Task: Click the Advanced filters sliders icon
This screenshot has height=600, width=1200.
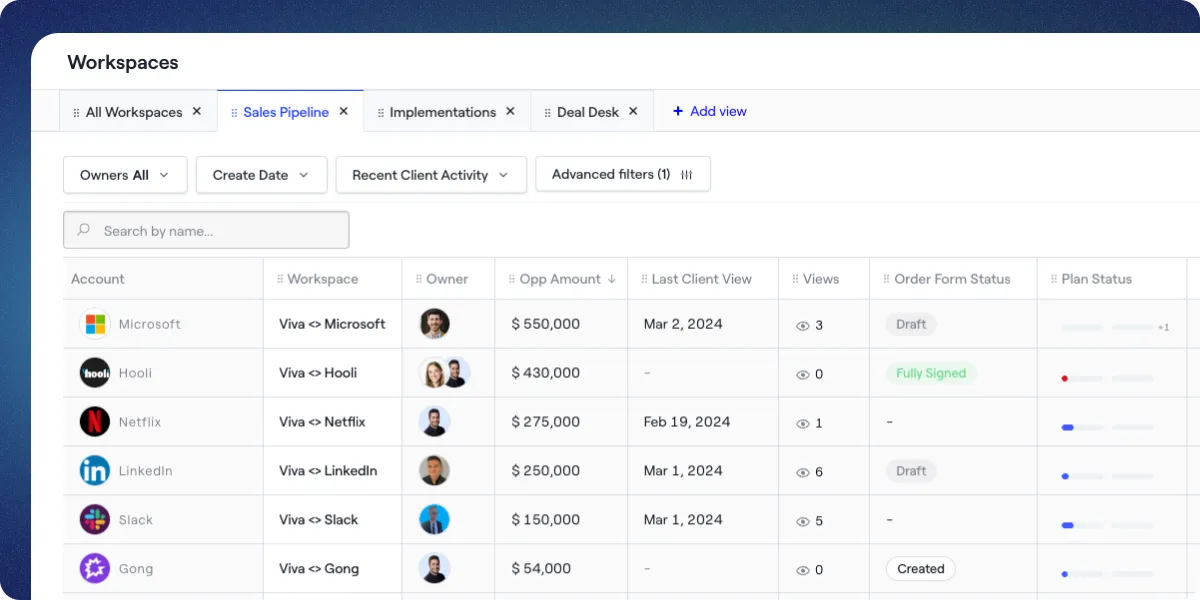Action: pos(686,174)
